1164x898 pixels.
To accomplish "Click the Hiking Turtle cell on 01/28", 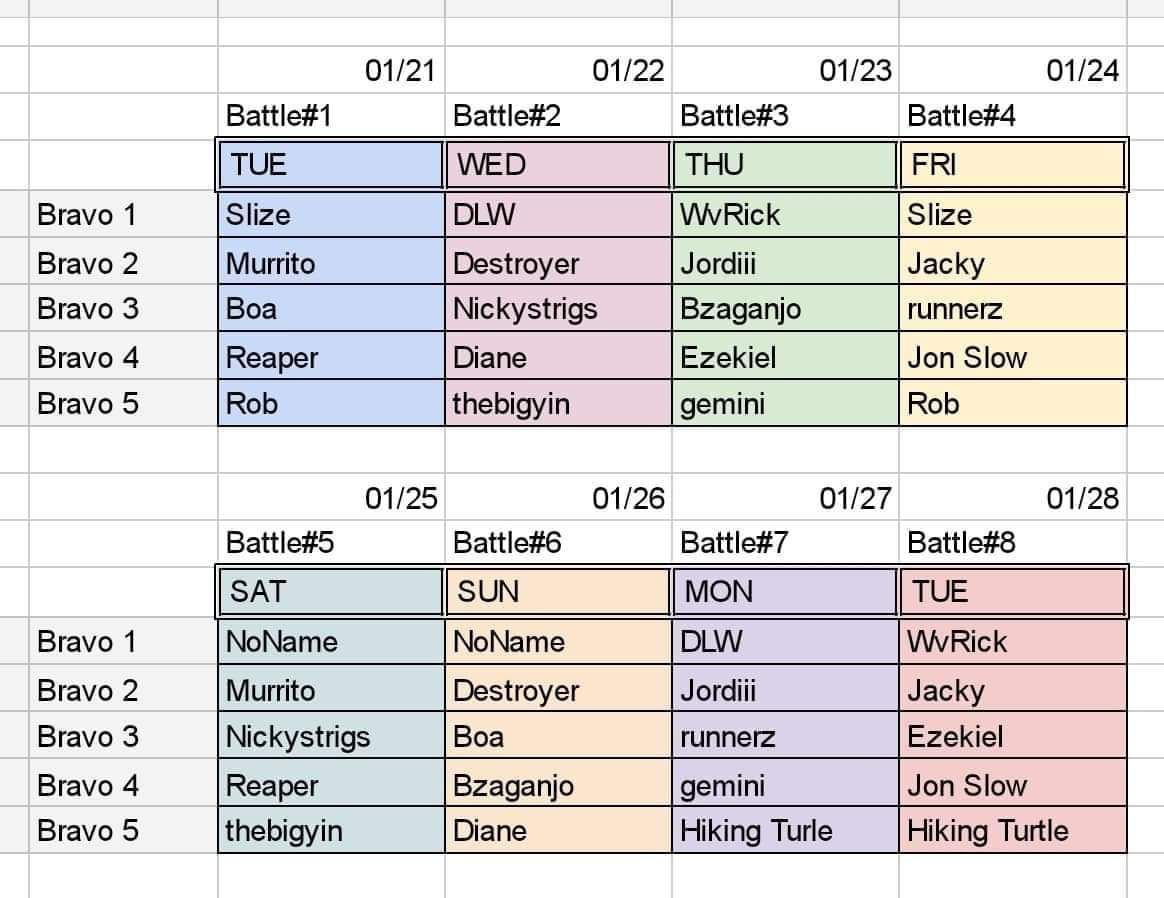I will tap(1013, 830).
